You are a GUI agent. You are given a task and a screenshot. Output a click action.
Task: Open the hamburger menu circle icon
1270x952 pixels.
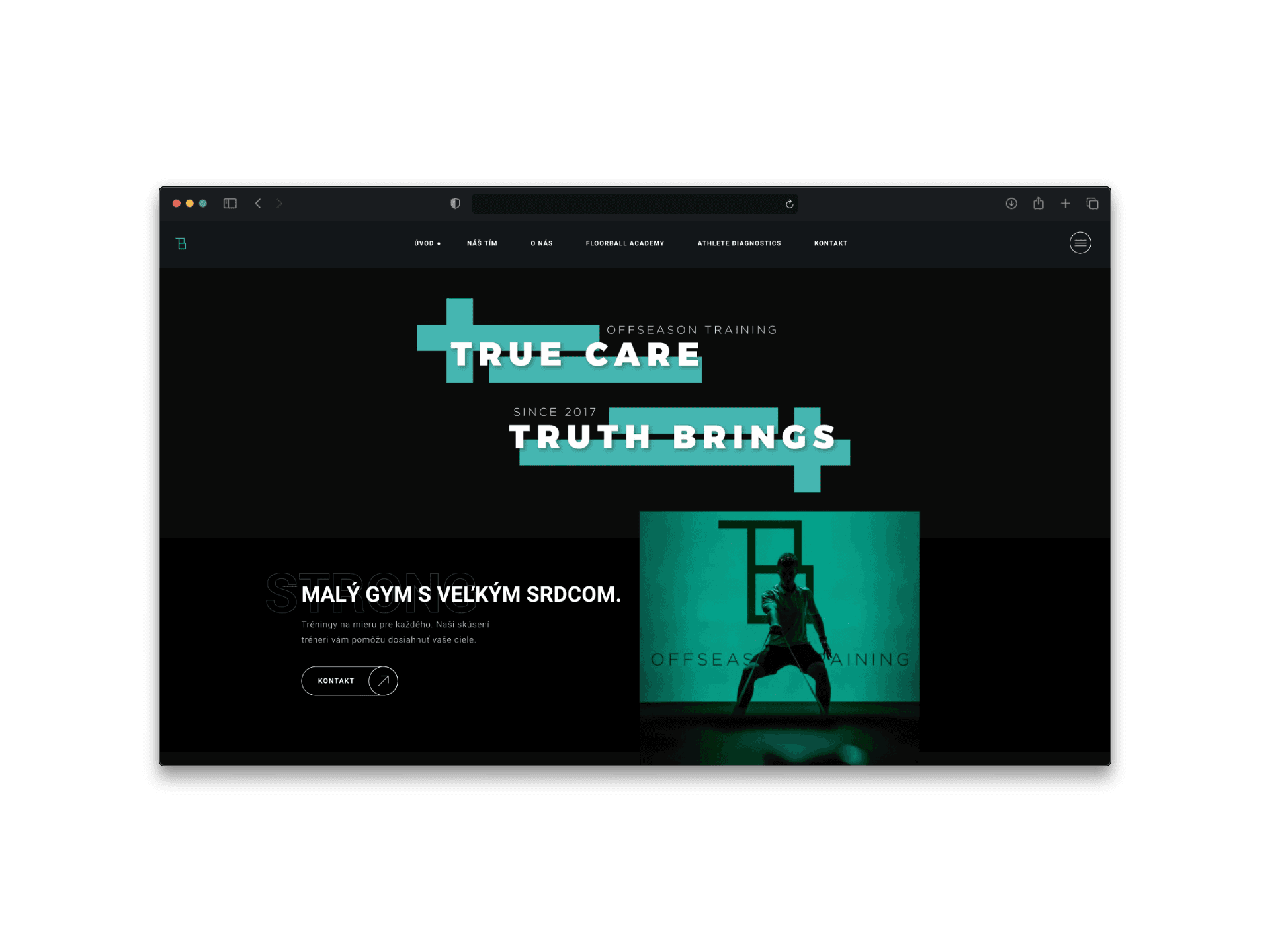pyautogui.click(x=1079, y=243)
